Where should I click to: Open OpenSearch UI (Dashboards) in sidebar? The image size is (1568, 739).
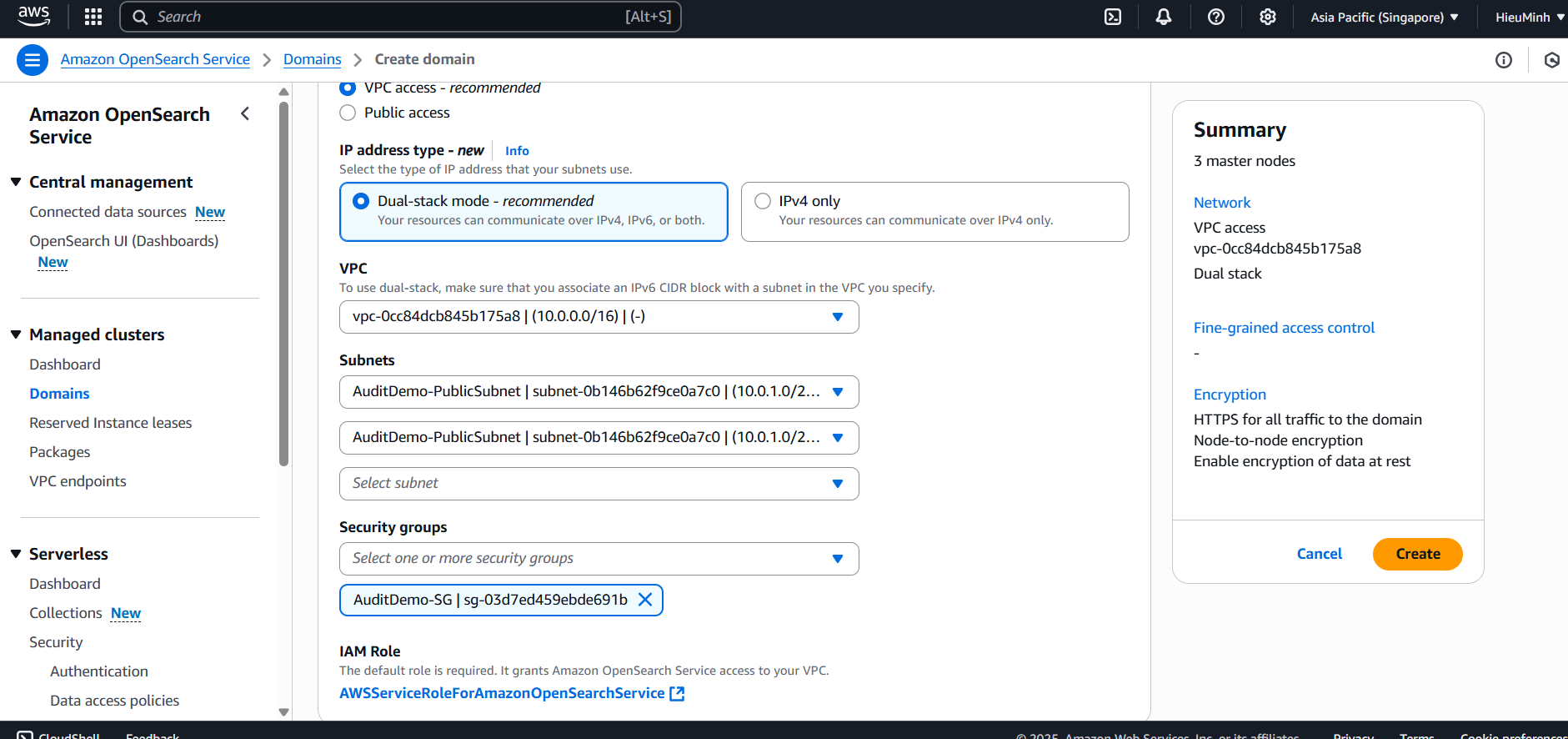click(124, 241)
